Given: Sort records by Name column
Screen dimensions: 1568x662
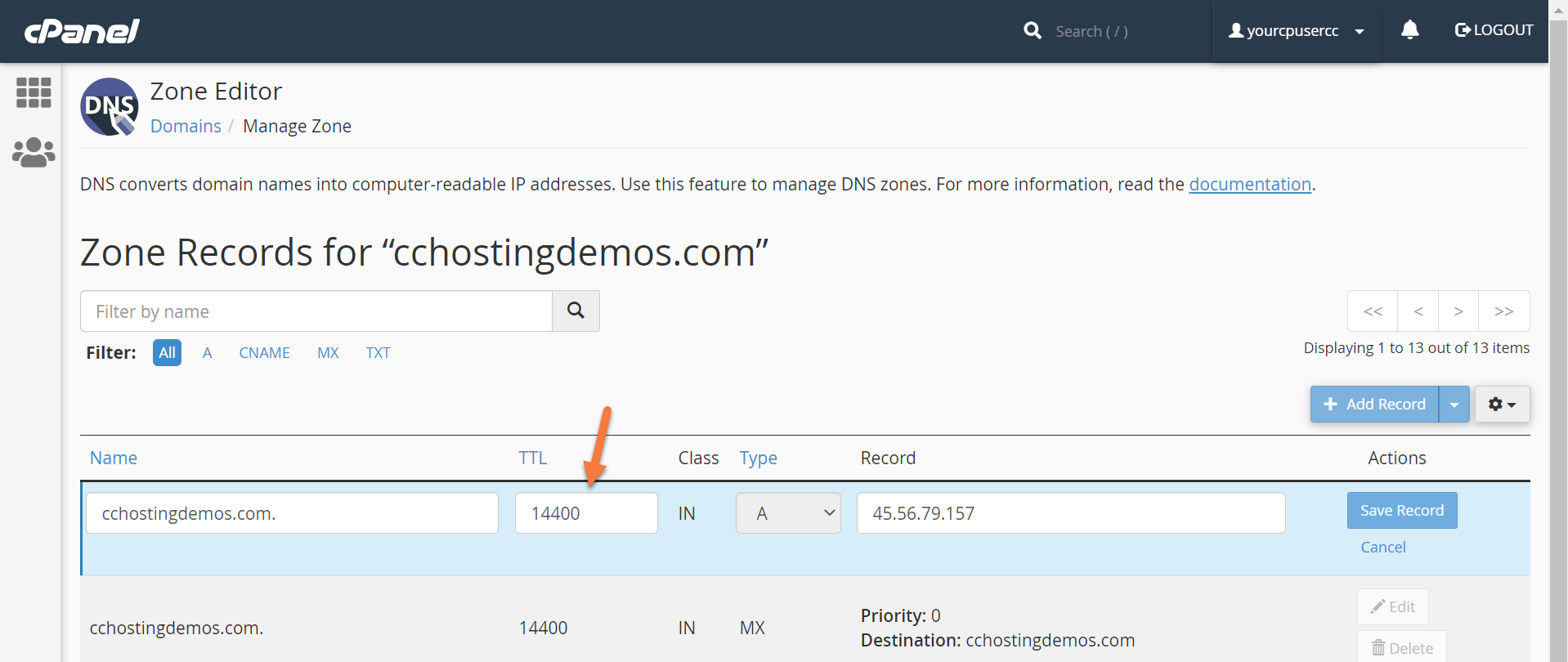Looking at the screenshot, I should [x=114, y=458].
